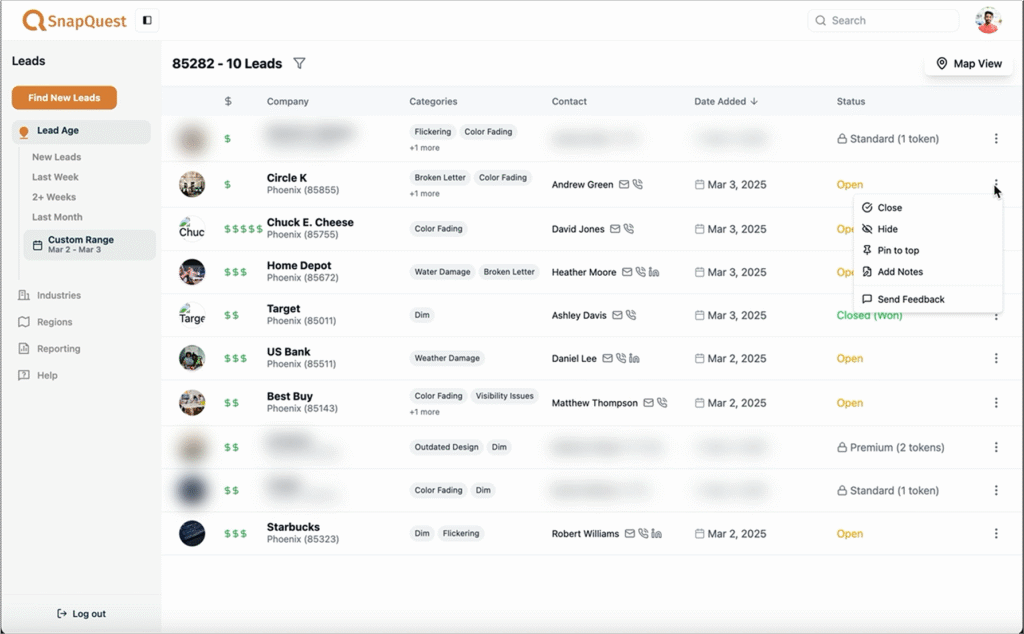This screenshot has height=634, width=1024.
Task: Click the Outdated Design category tag
Action: 446,447
